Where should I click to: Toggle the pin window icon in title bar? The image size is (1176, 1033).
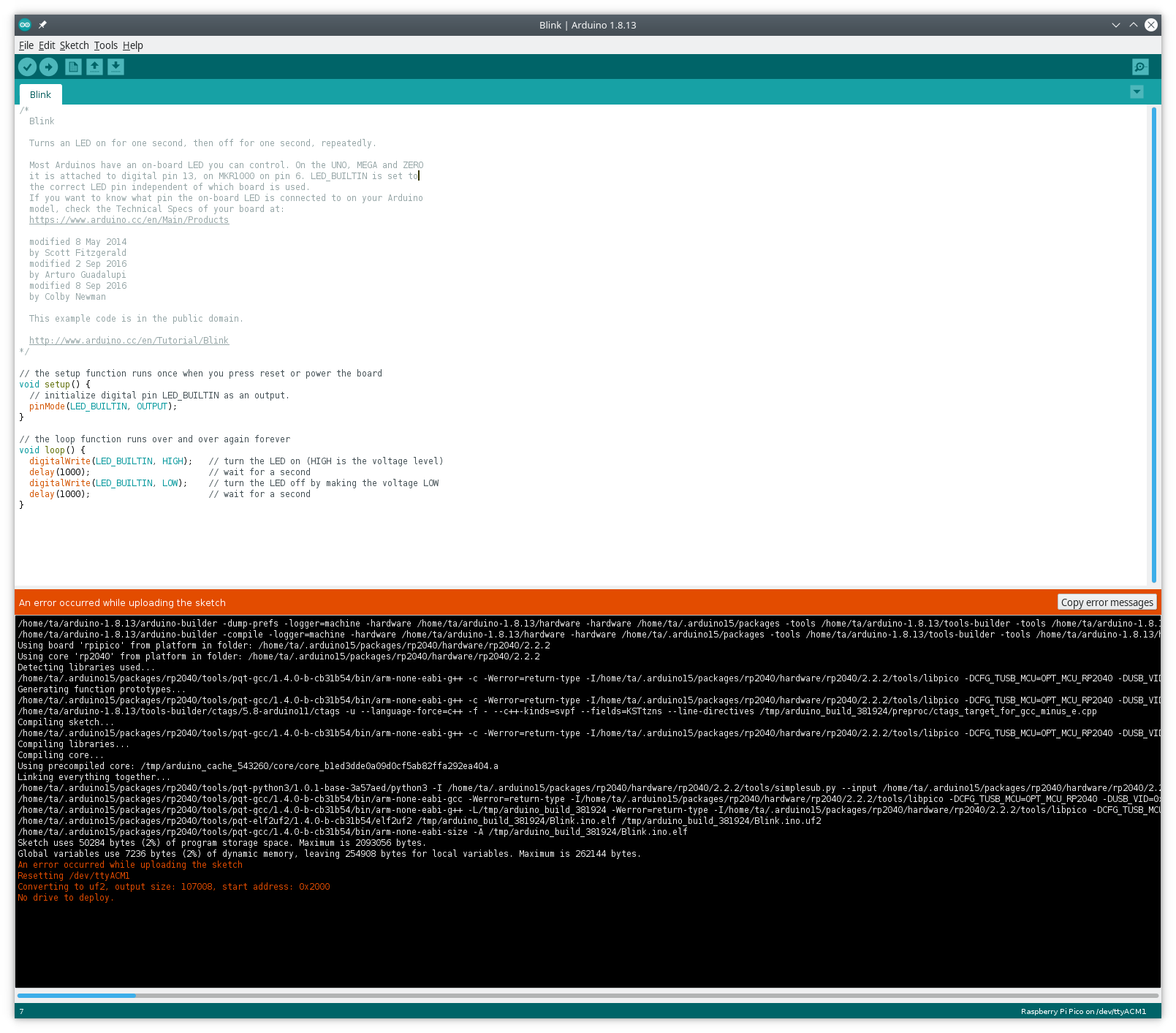click(42, 25)
